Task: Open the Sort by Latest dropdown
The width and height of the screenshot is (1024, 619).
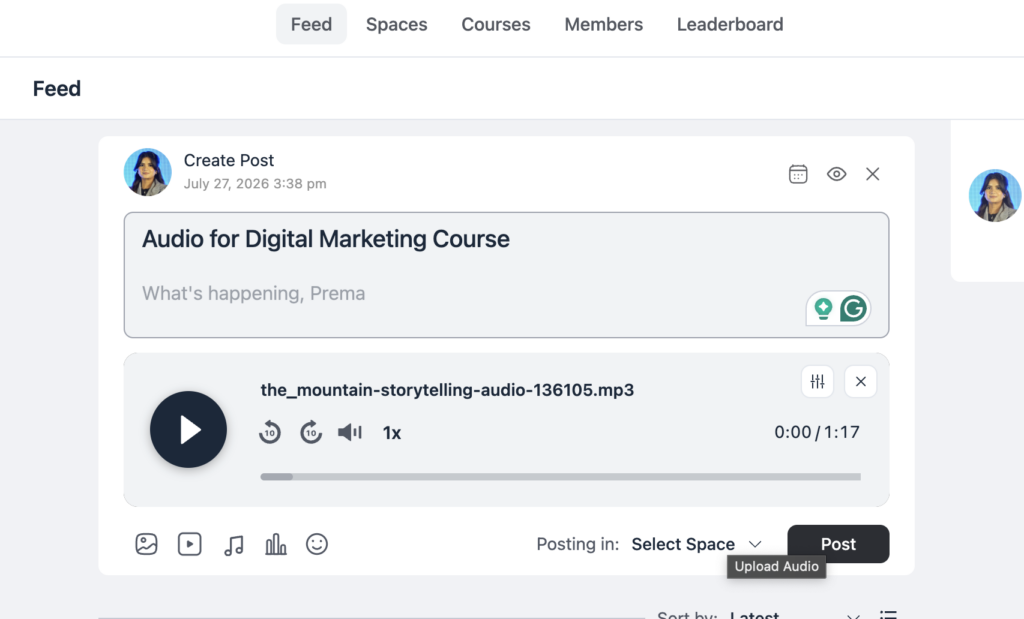Action: [x=793, y=614]
